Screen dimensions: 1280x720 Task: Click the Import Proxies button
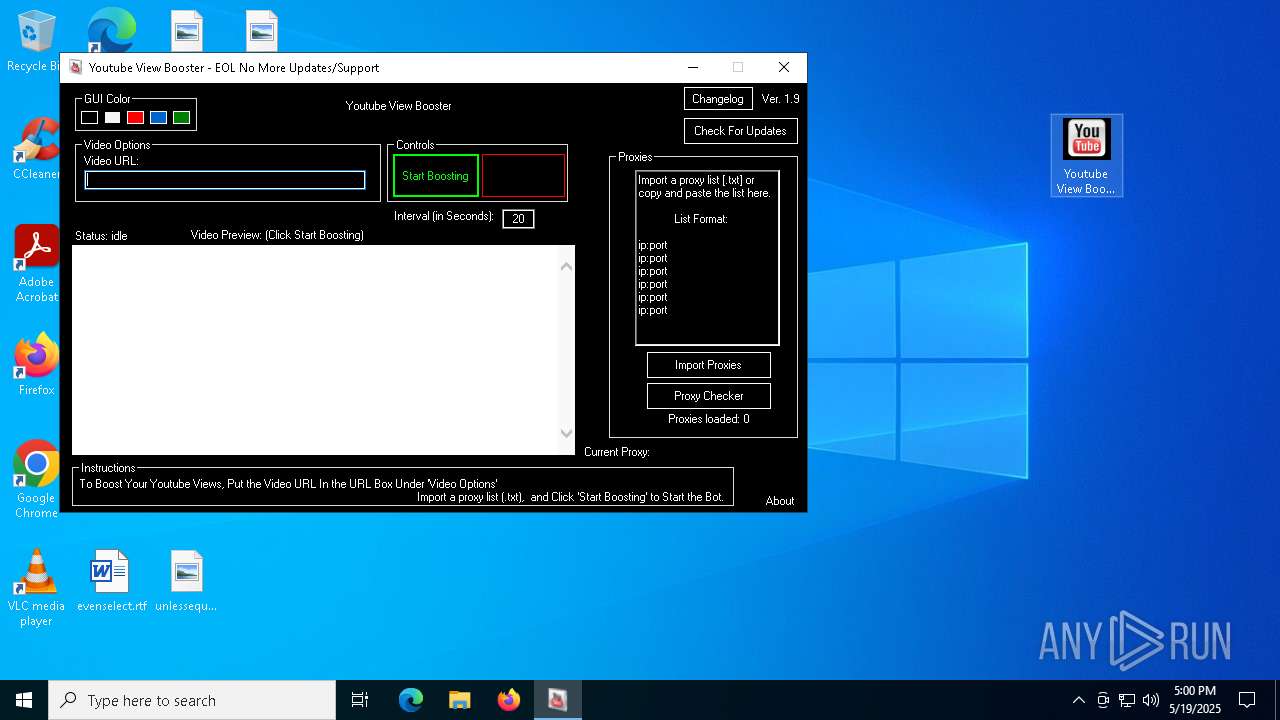(x=708, y=365)
